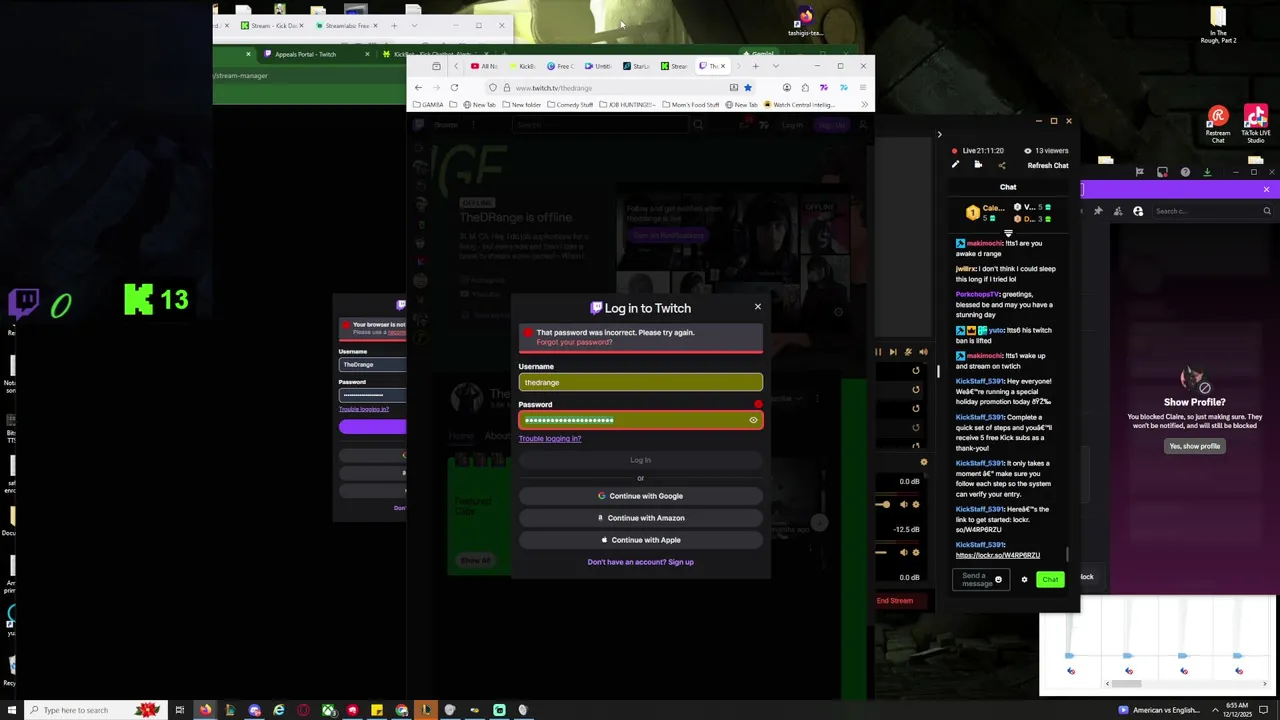
Task: Switch to the Untitled tab
Action: [x=598, y=66]
